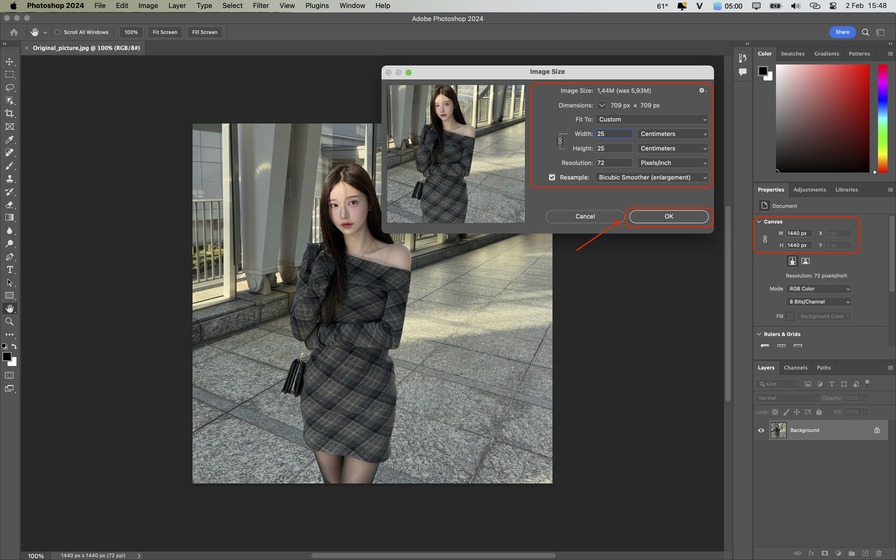This screenshot has width=896, height=560.
Task: Click the Fill Screen button
Action: point(205,33)
